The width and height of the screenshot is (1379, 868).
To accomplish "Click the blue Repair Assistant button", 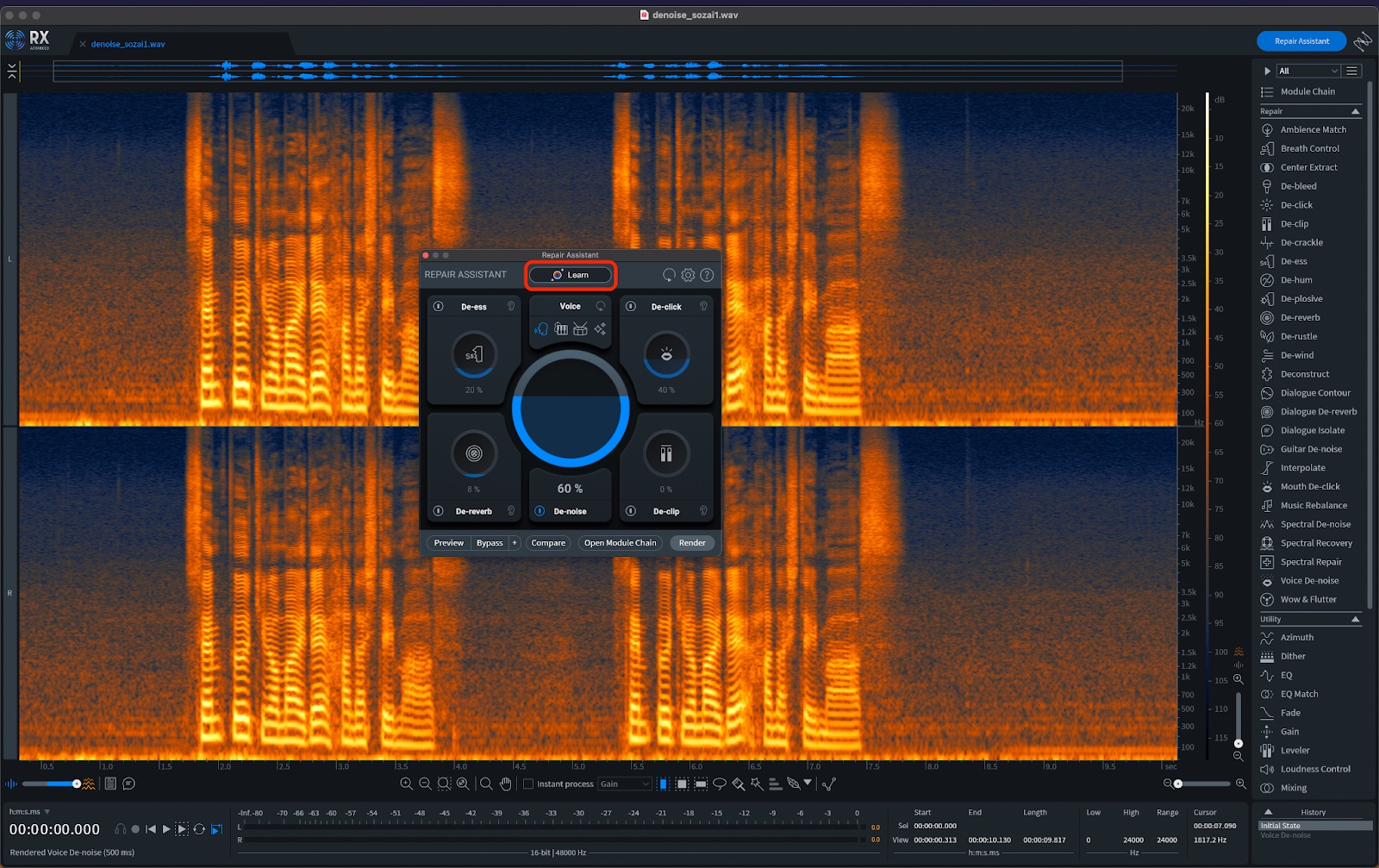I will pyautogui.click(x=1301, y=41).
